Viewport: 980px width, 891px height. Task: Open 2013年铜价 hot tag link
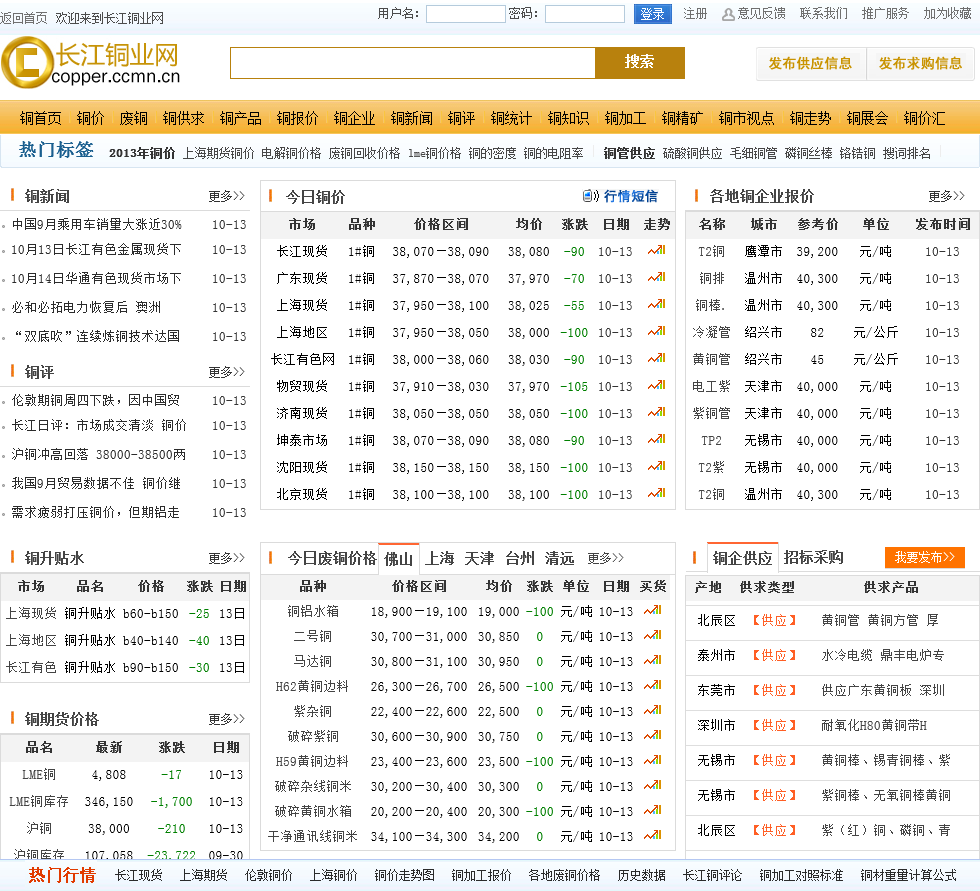142,153
